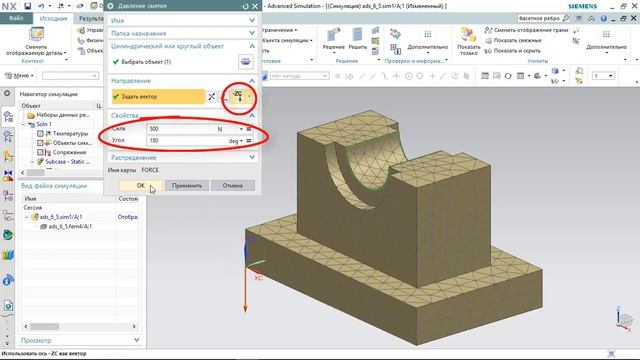Click the cylinder object selection icon button
The height and width of the screenshot is (360, 640).
(245, 62)
